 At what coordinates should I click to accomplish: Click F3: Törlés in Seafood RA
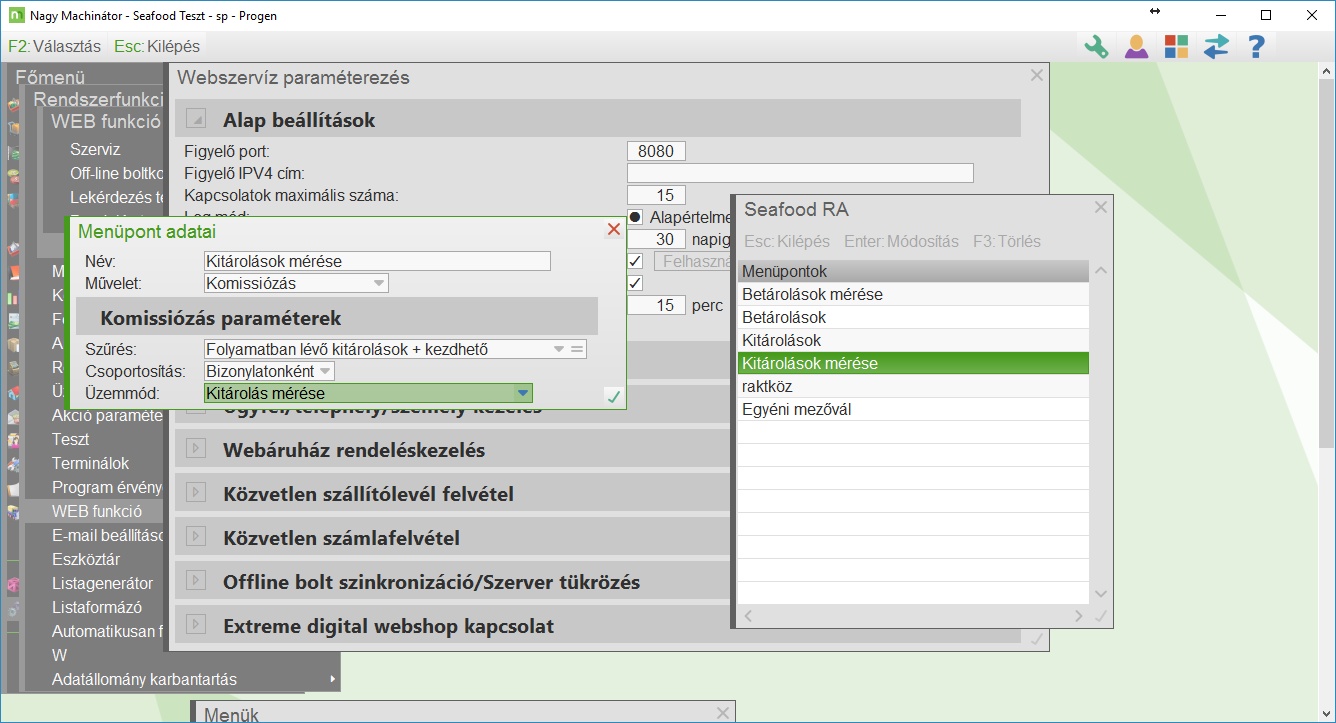(1007, 241)
